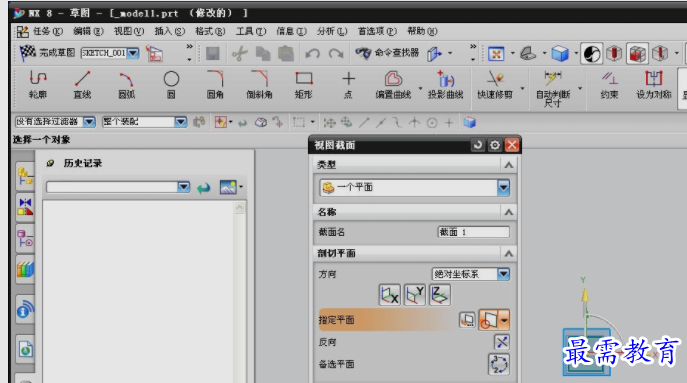
Task: Collapse the 名称 section
Action: (x=508, y=213)
